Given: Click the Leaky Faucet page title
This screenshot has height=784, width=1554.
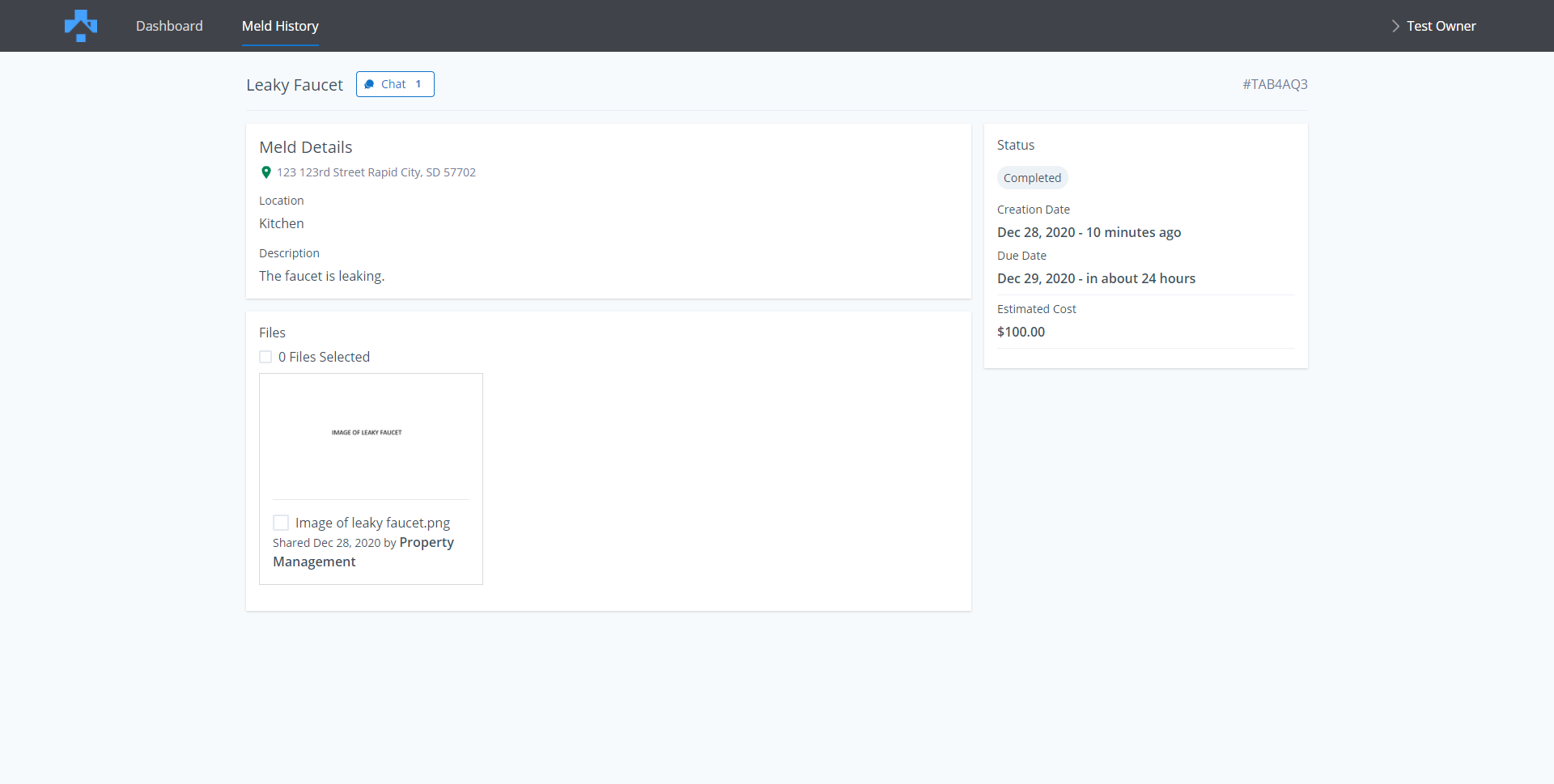Looking at the screenshot, I should click(295, 85).
